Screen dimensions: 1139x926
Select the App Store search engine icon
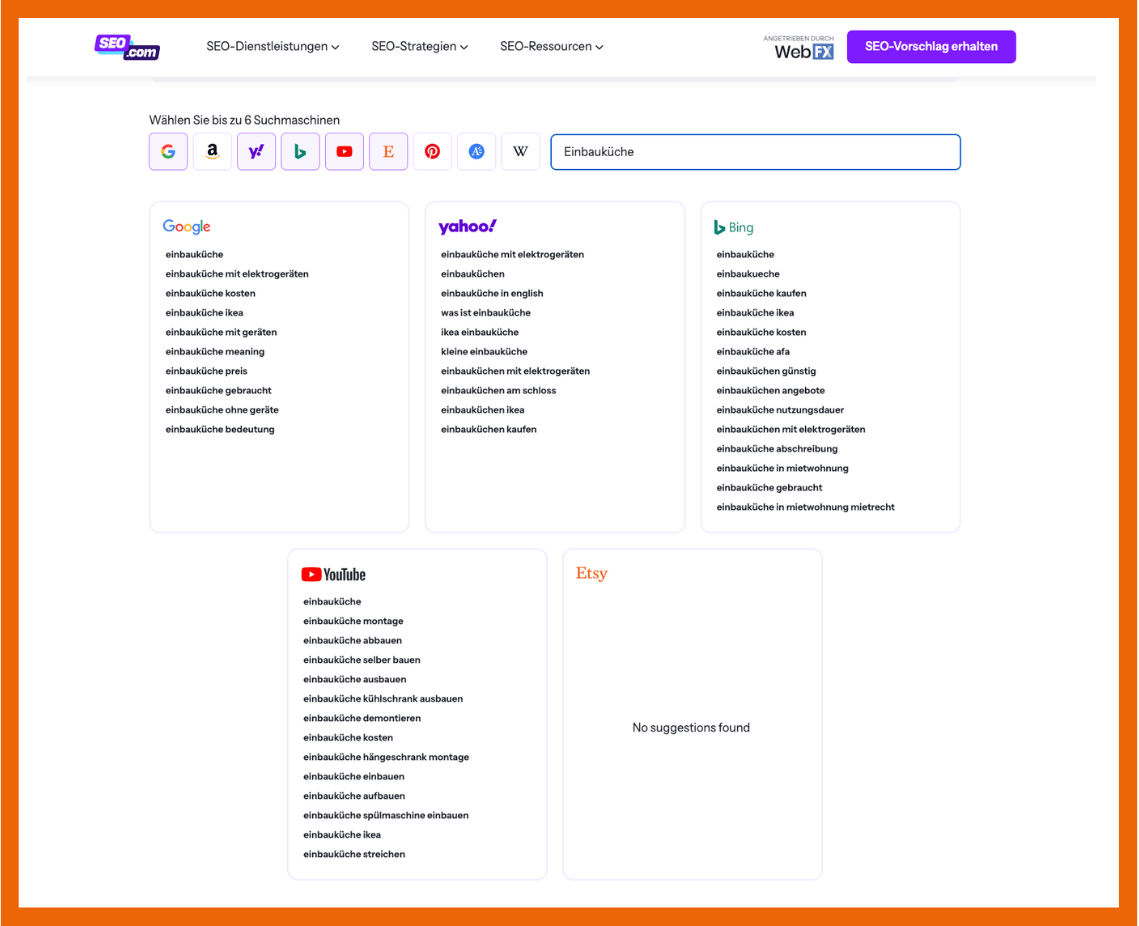476,152
